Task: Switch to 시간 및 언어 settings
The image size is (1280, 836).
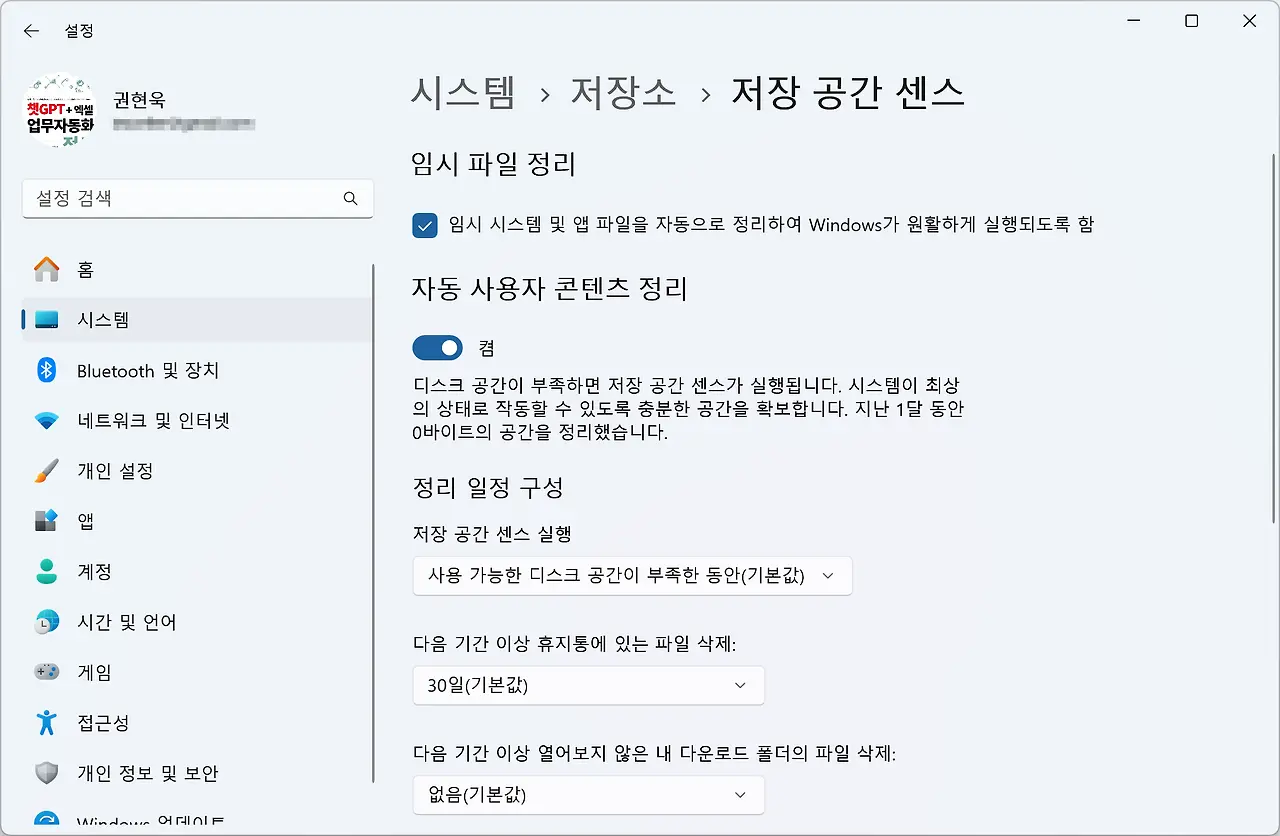Action: click(x=48, y=621)
